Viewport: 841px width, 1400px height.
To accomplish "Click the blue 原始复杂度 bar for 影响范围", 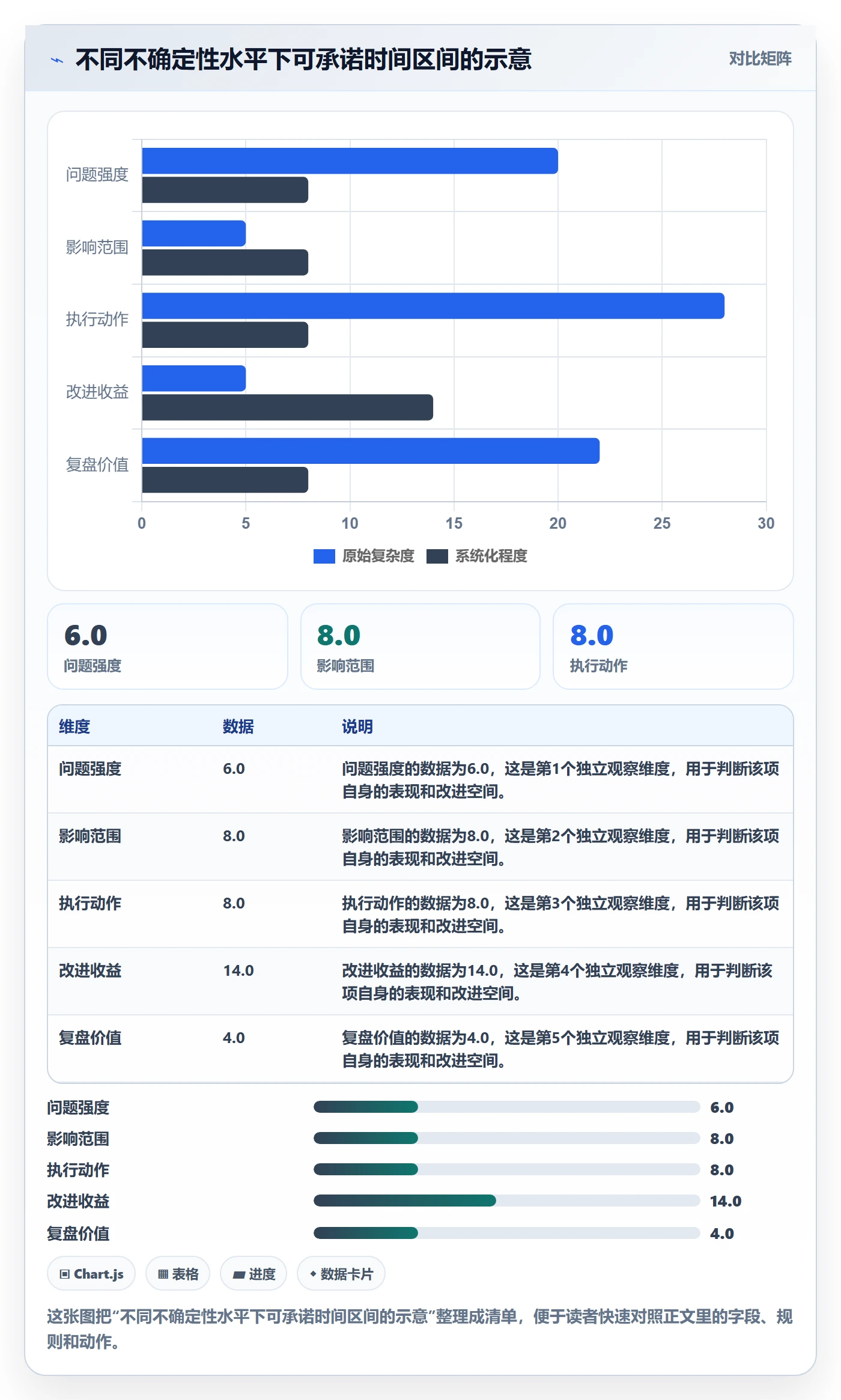I will tap(194, 233).
